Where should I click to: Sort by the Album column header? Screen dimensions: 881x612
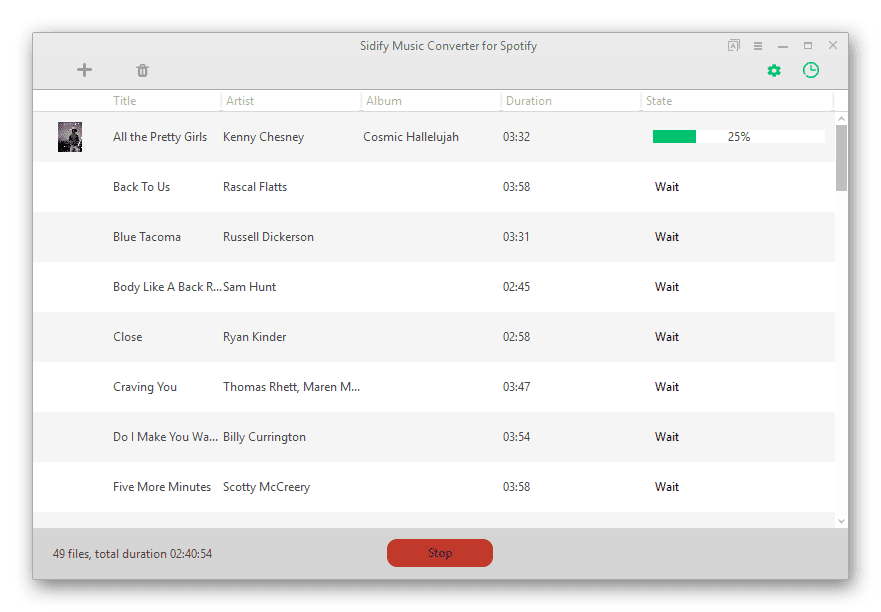point(384,101)
